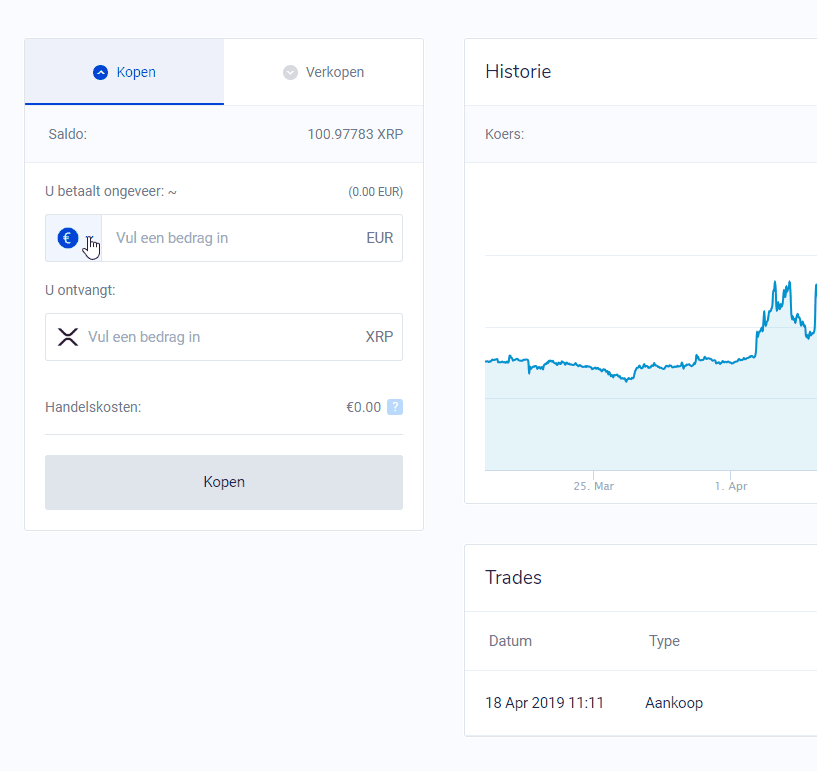Click the Saldo value 100.97783 XRP

[355, 134]
